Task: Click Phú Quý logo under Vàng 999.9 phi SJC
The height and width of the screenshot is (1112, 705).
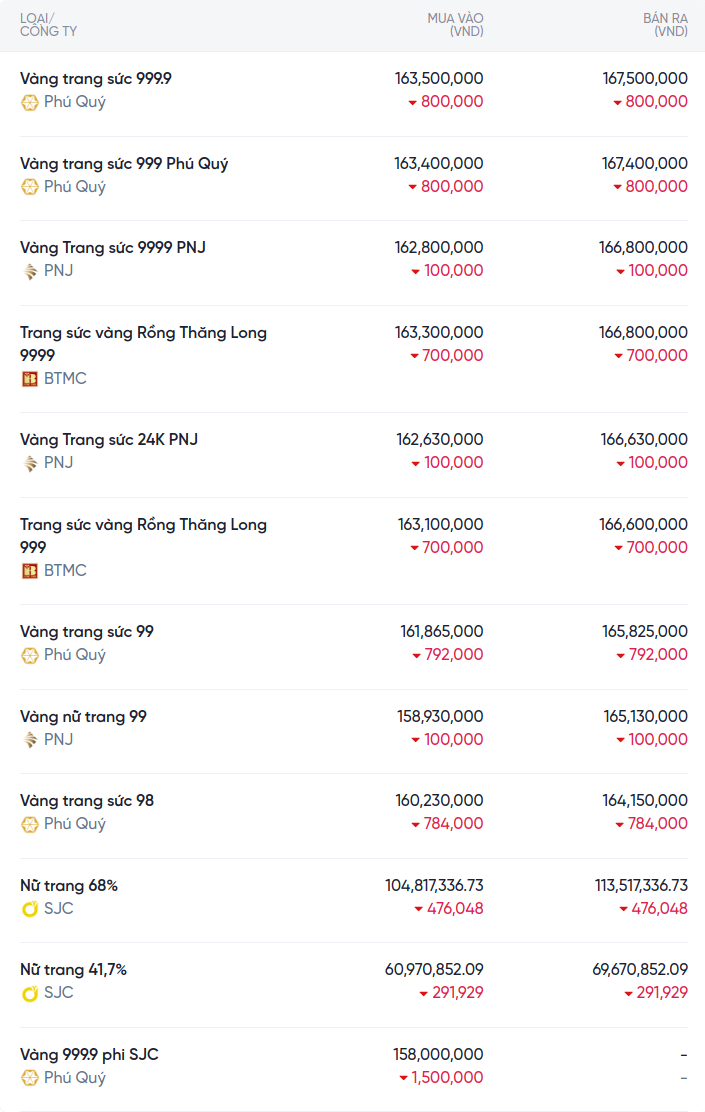Action: 30,1078
